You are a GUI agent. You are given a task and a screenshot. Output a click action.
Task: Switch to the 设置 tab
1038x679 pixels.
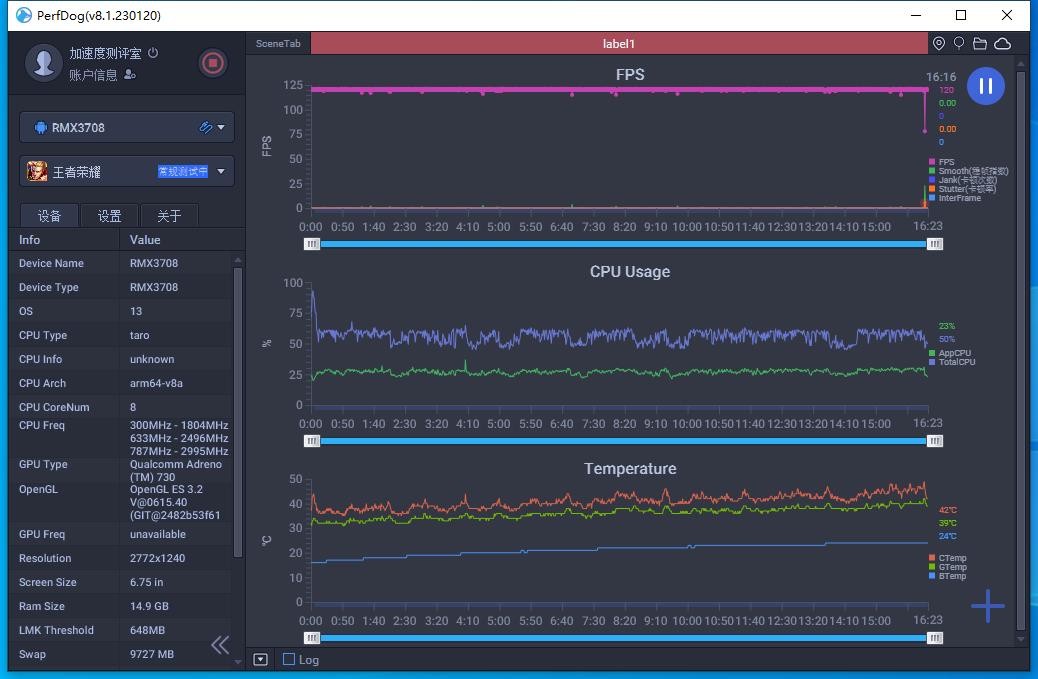(109, 216)
